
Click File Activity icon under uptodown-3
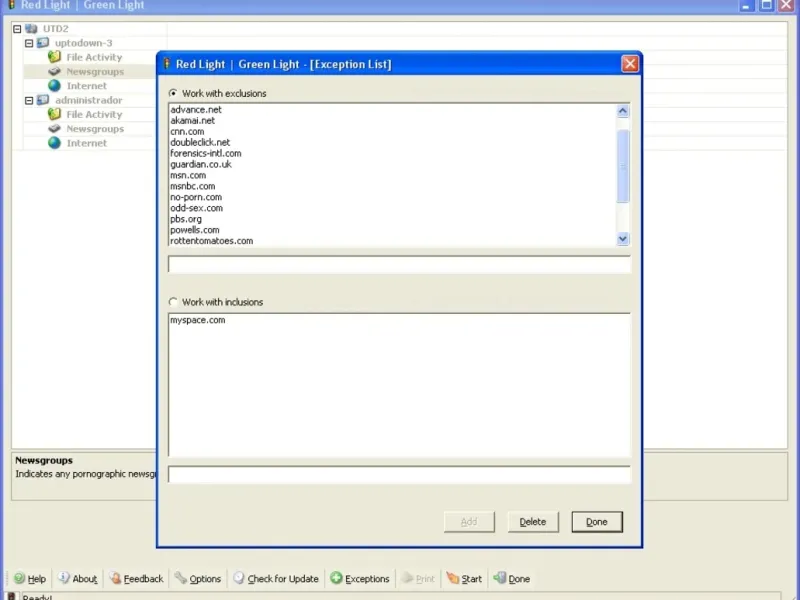(x=54, y=57)
